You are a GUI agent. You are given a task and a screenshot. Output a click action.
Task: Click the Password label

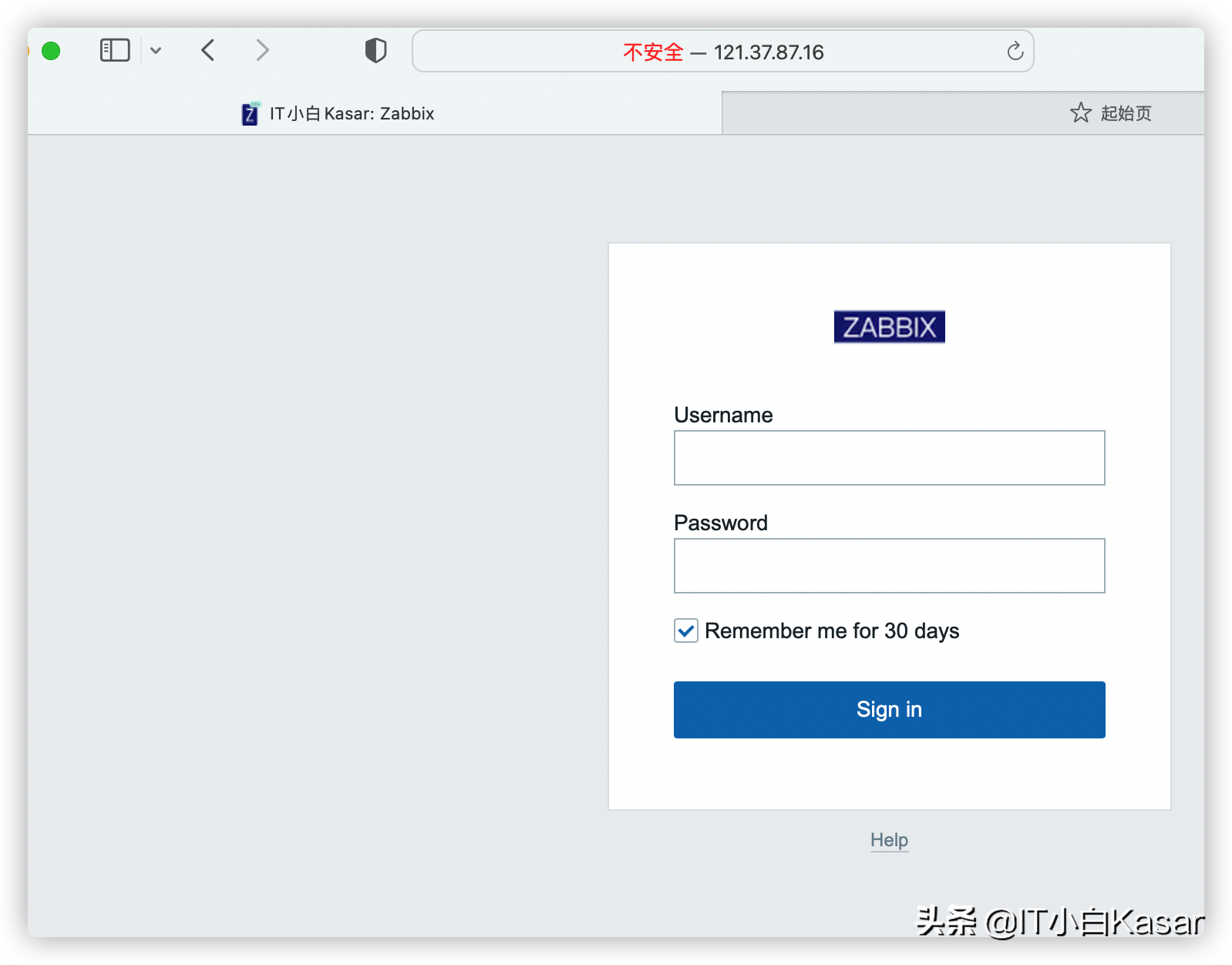click(x=721, y=523)
